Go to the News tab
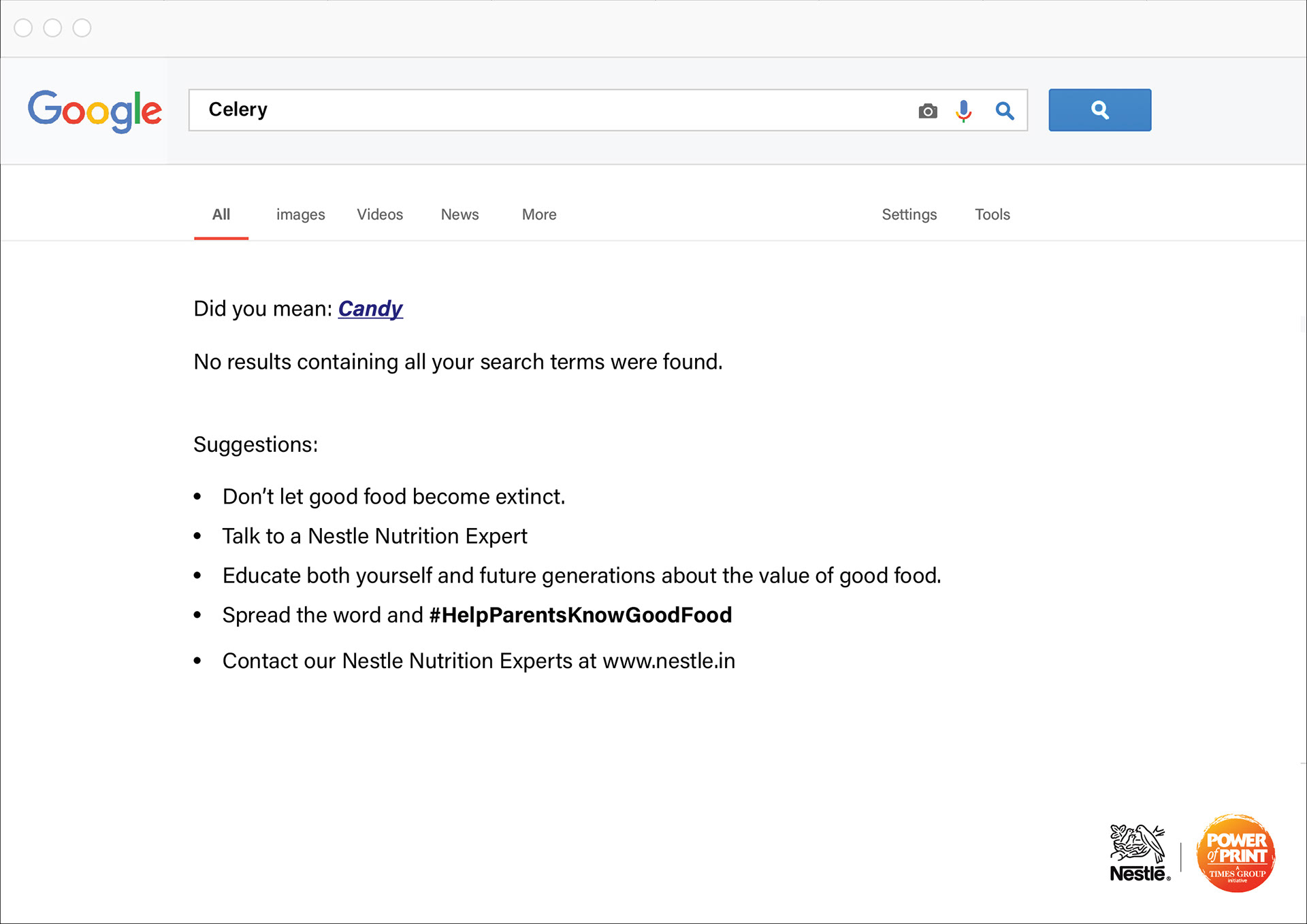The width and height of the screenshot is (1307, 924). [x=459, y=215]
